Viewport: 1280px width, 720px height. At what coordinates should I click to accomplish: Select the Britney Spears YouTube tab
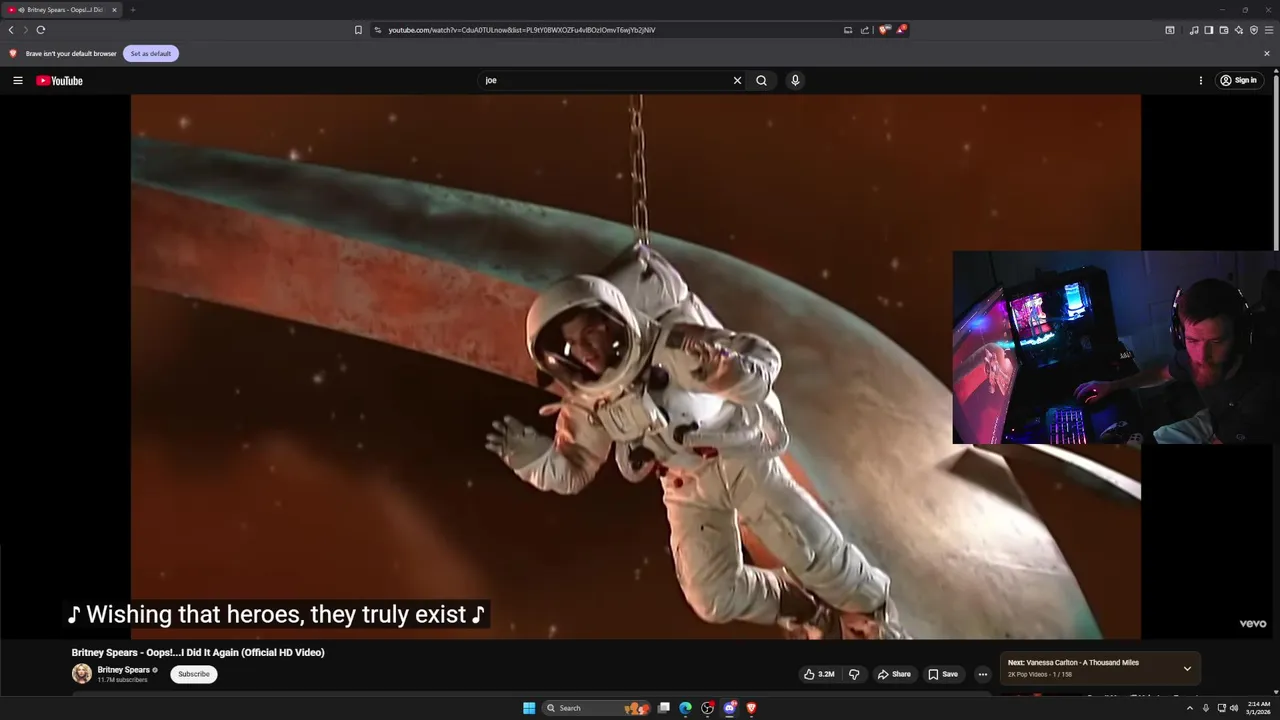pos(62,10)
